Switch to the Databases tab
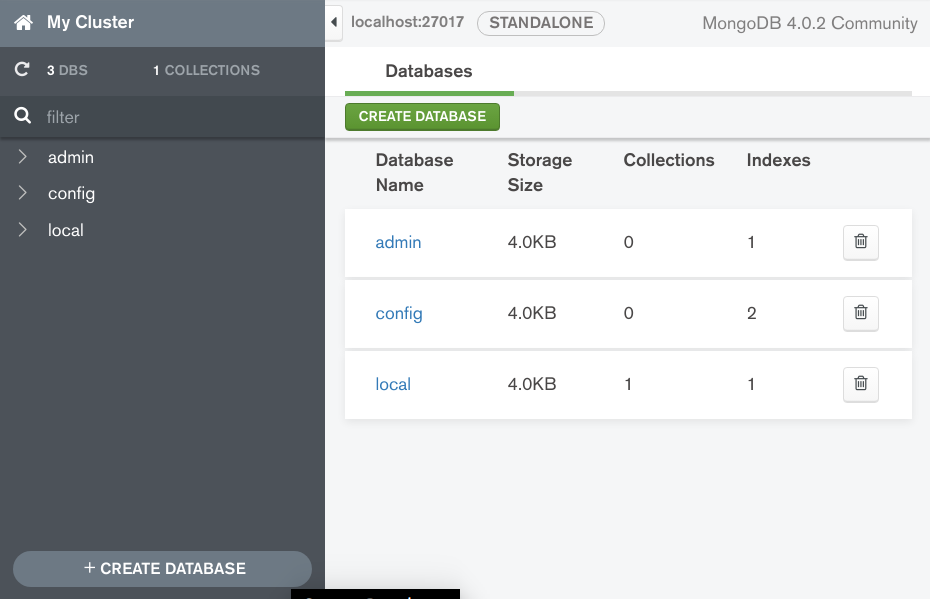Viewport: 930px width, 599px height. pyautogui.click(x=428, y=72)
